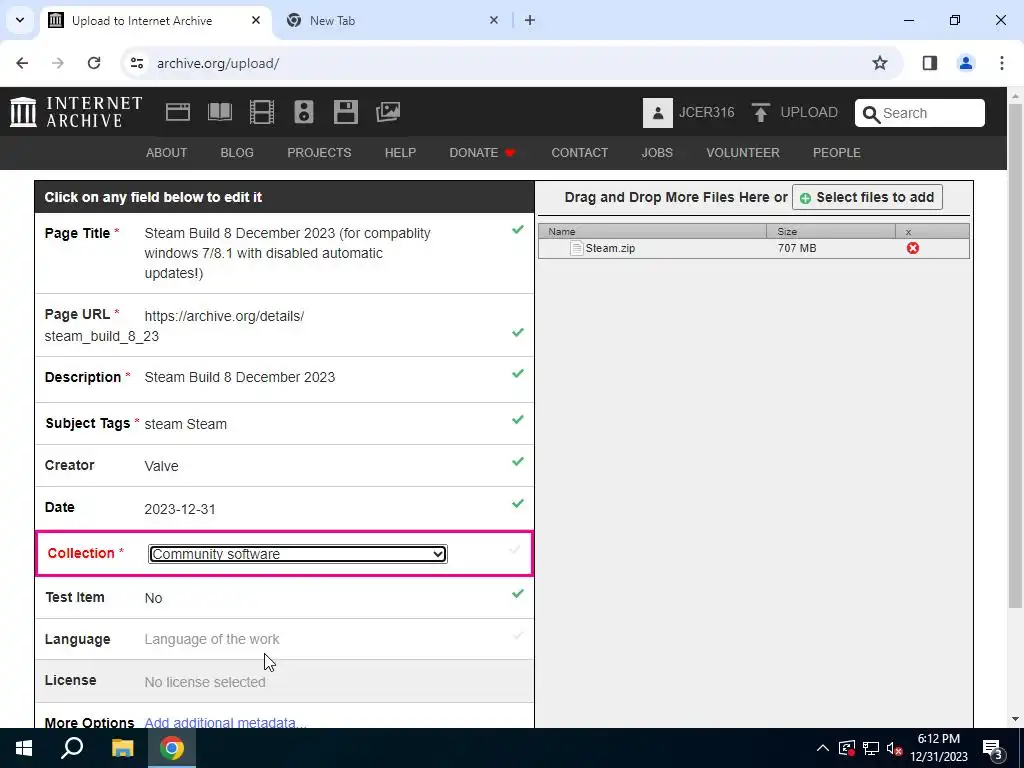Image resolution: width=1024 pixels, height=768 pixels.
Task: Bookmark this page with the star icon
Action: pyautogui.click(x=880, y=63)
